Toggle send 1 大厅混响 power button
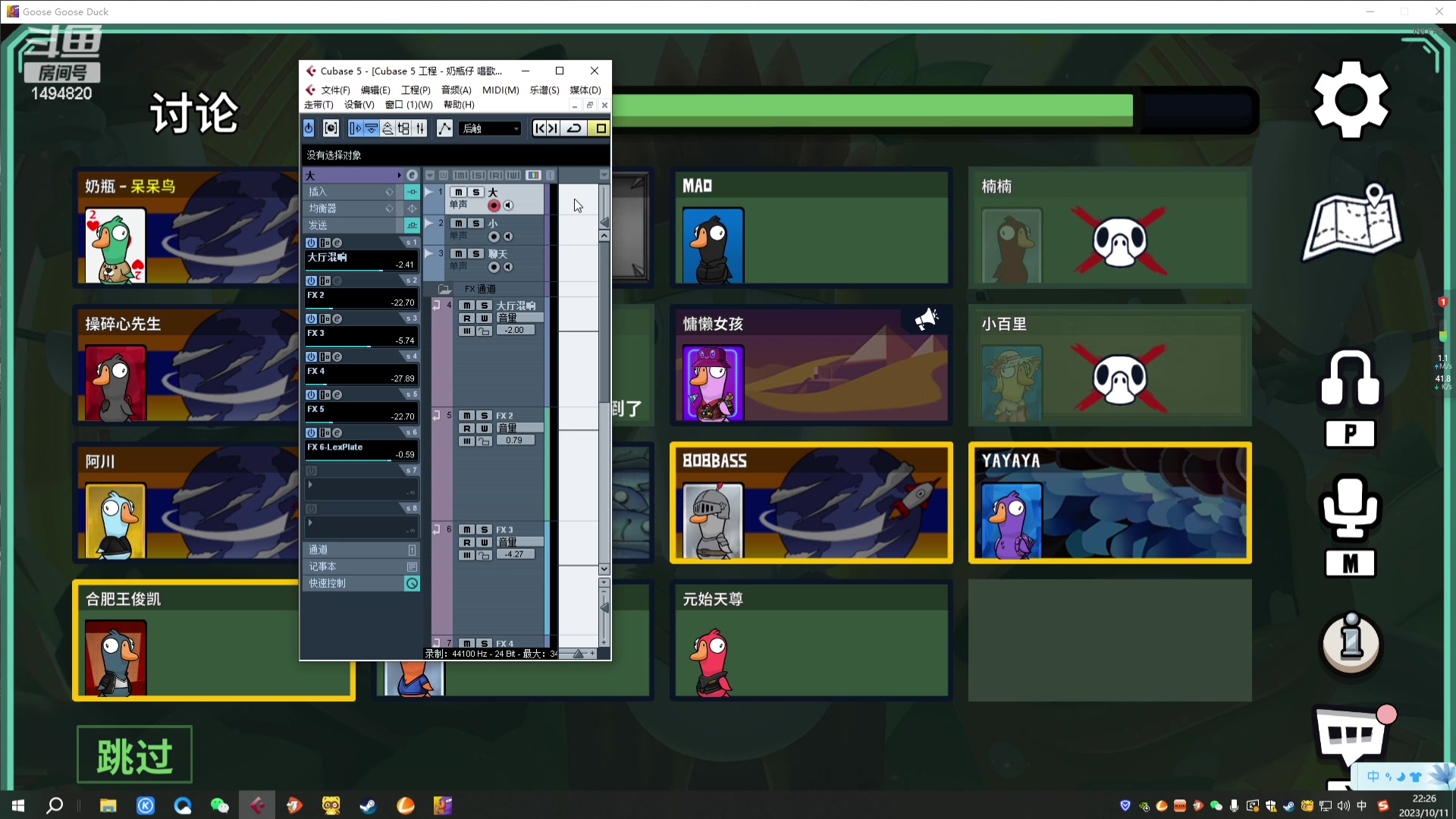The height and width of the screenshot is (819, 1456). pos(311,243)
